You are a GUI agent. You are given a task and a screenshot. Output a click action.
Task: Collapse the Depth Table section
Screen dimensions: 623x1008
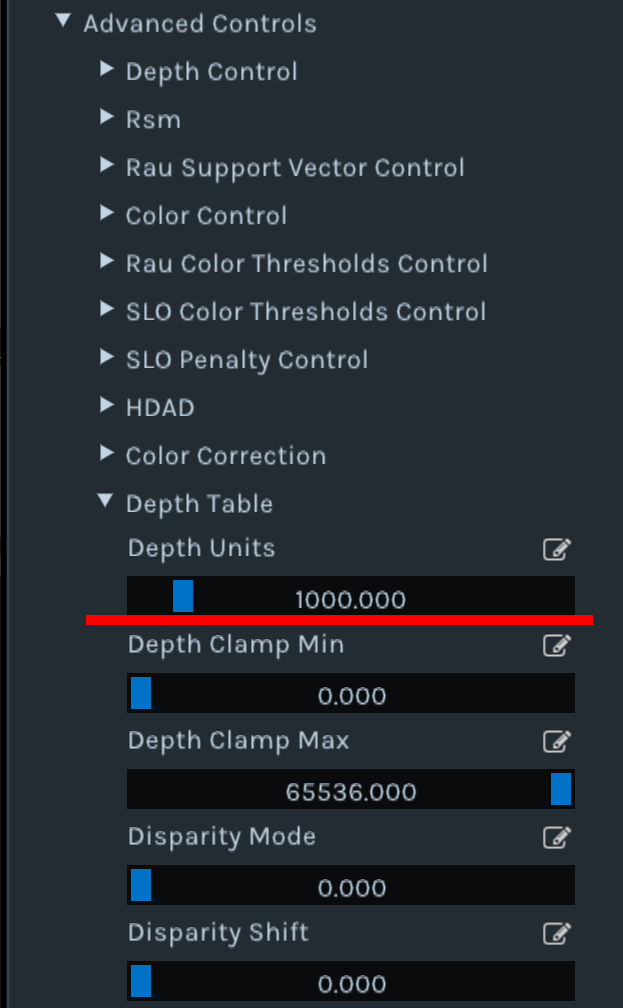click(x=105, y=501)
